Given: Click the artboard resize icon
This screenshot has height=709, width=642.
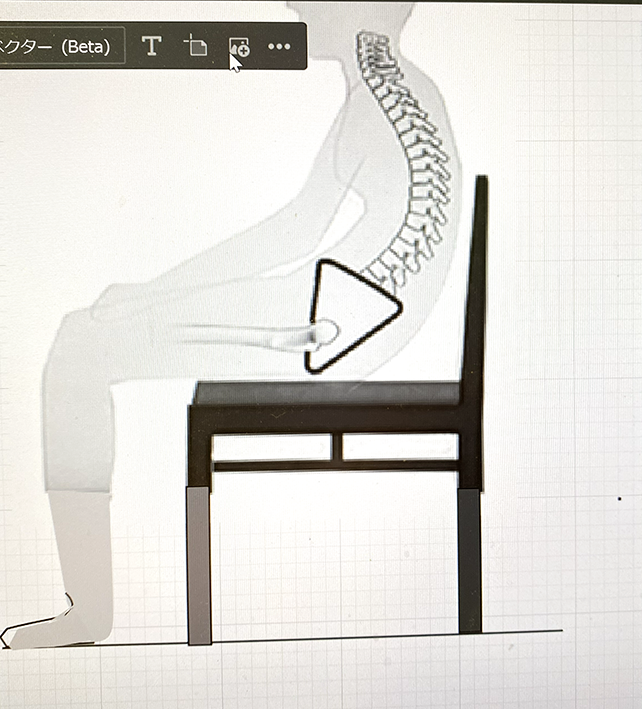Looking at the screenshot, I should pyautogui.click(x=196, y=46).
